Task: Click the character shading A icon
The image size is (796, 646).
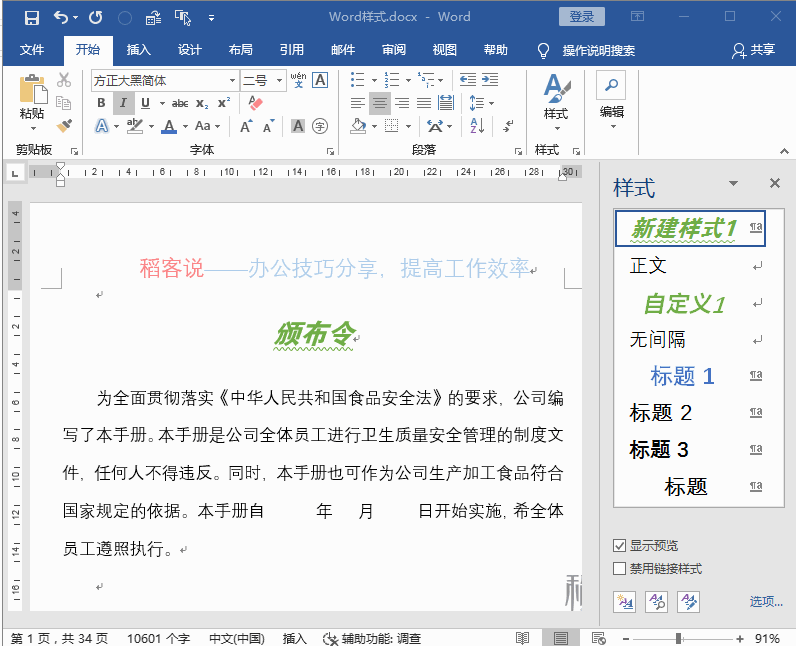Action: pos(297,126)
